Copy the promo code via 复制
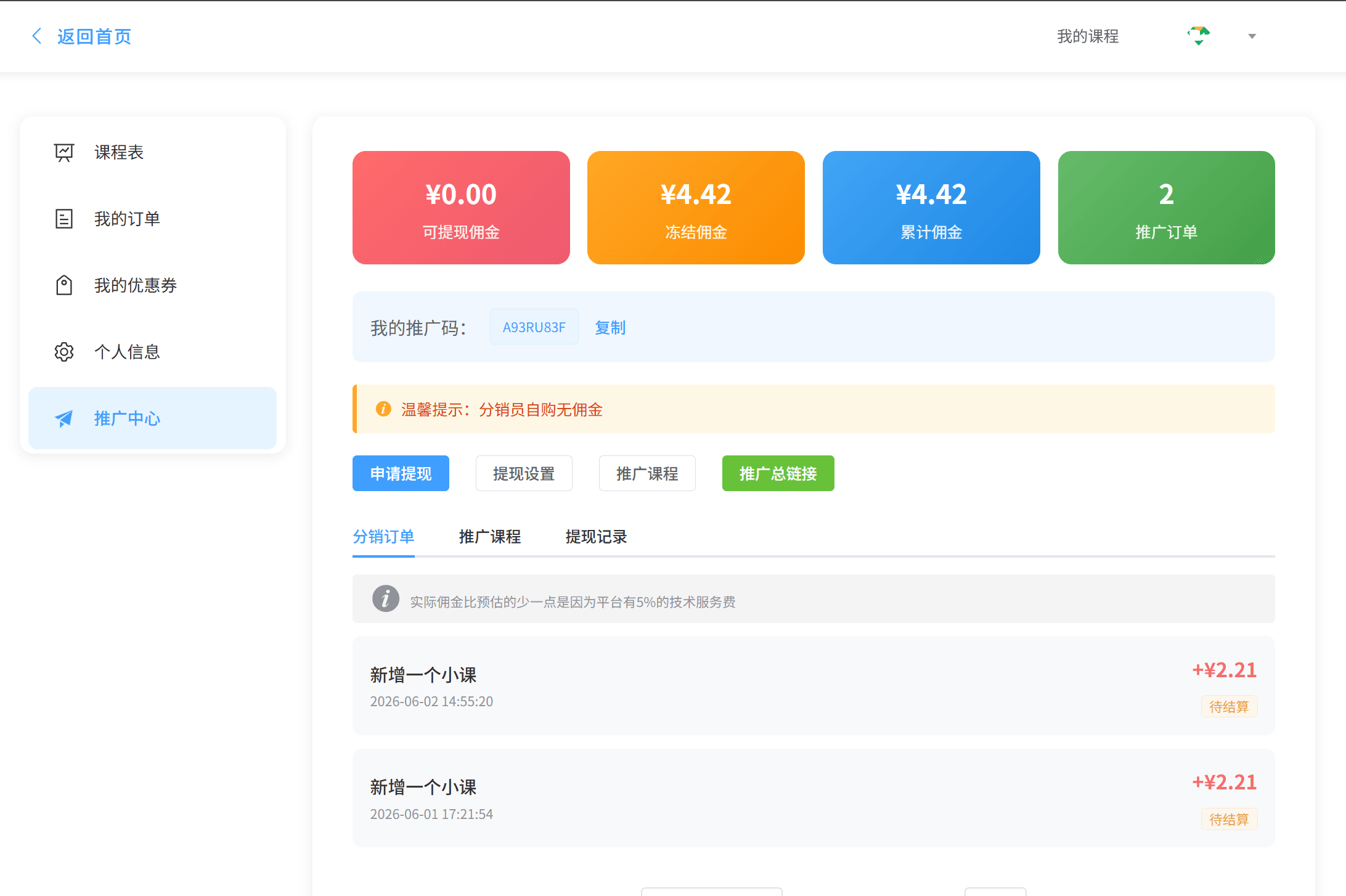The height and width of the screenshot is (896, 1346). (610, 327)
